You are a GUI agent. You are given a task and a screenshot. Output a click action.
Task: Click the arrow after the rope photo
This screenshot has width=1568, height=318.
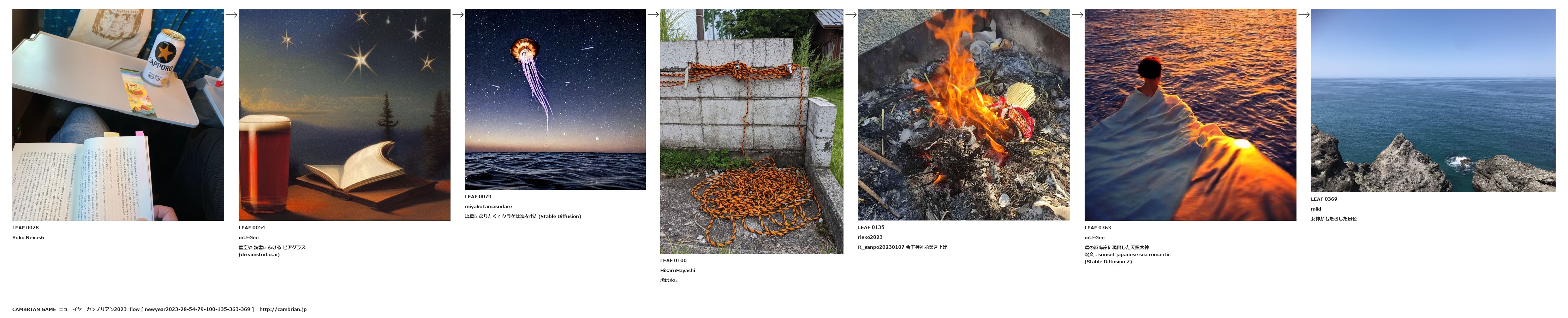(851, 14)
